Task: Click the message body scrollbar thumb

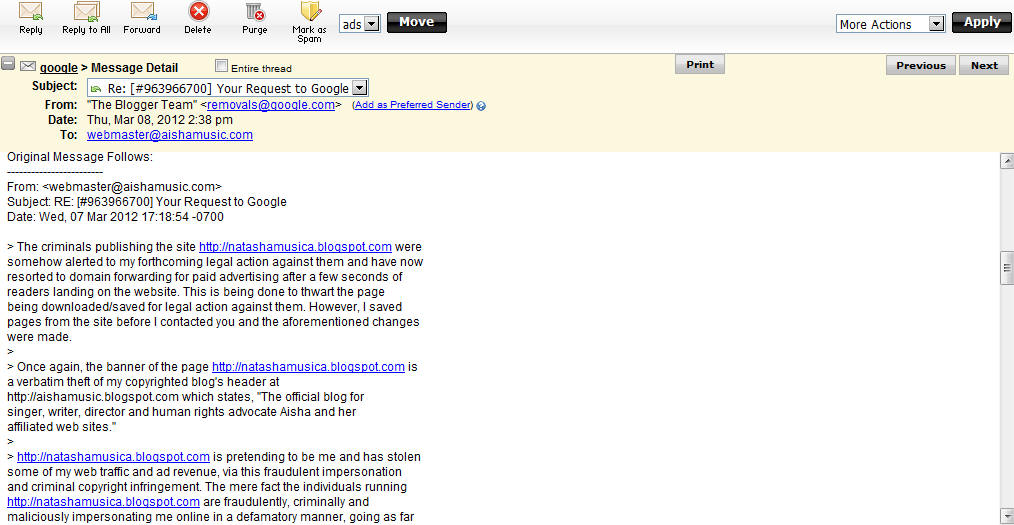Action: [1007, 268]
